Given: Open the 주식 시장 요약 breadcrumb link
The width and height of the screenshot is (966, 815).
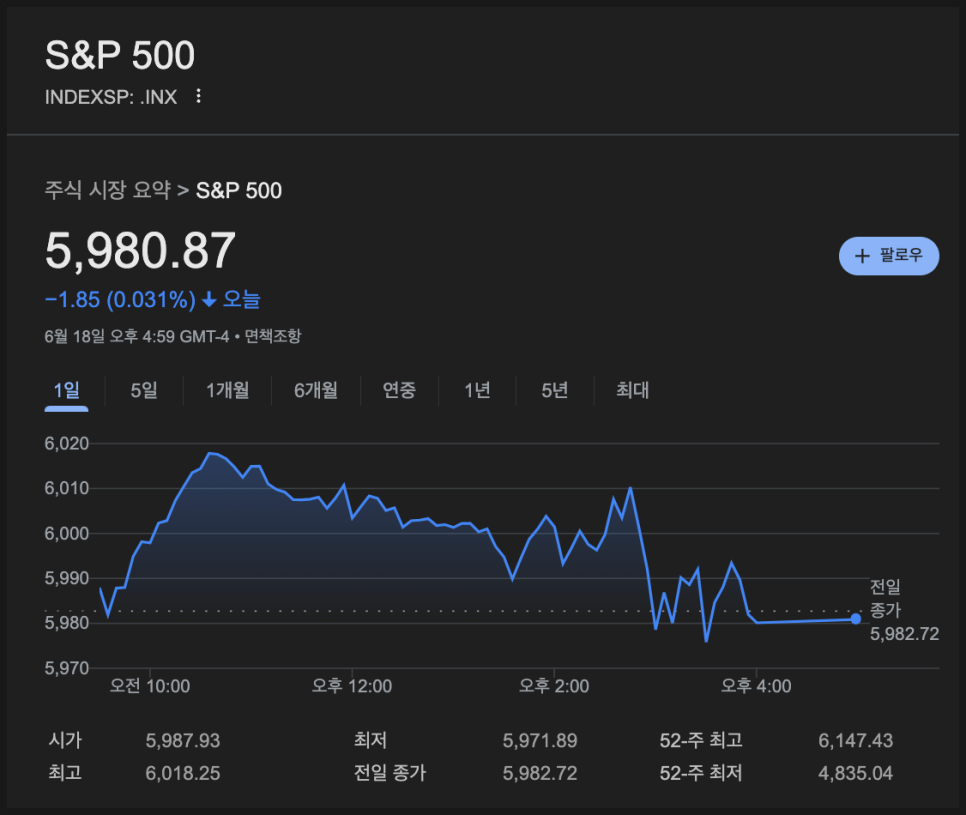Looking at the screenshot, I should (x=108, y=190).
